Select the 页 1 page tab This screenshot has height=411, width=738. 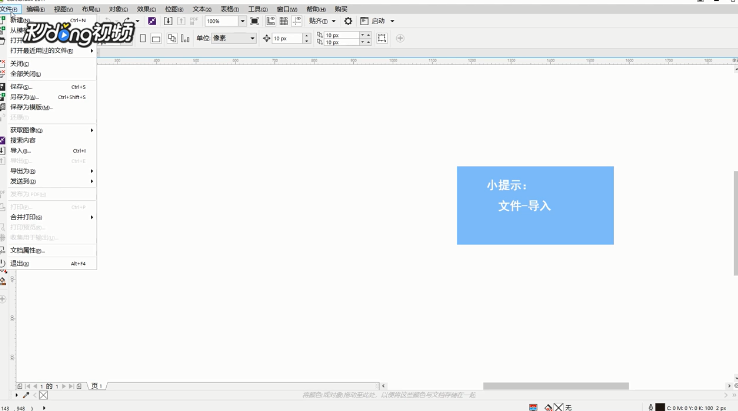coord(97,386)
